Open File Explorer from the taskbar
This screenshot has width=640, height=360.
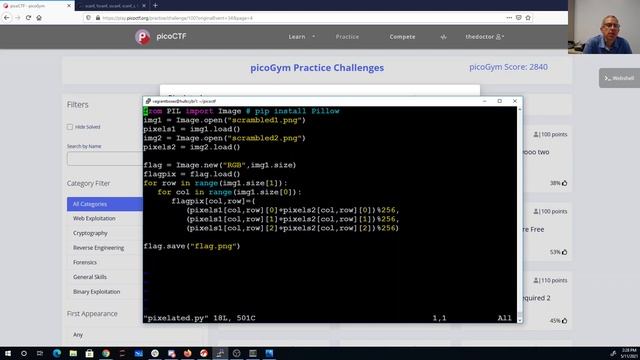[73, 353]
